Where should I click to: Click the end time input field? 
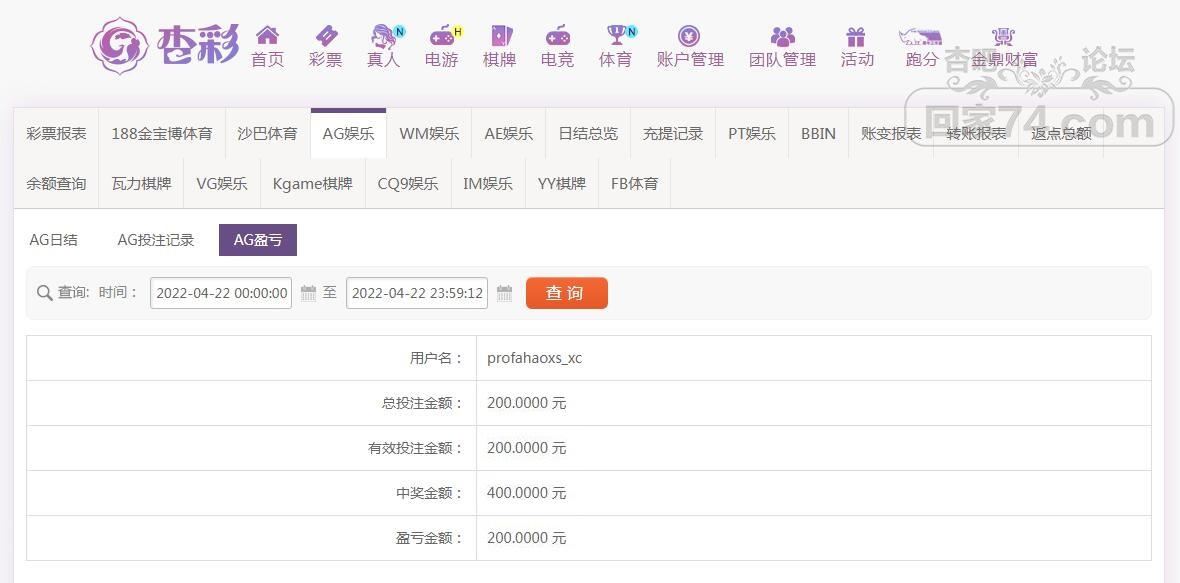(417, 294)
